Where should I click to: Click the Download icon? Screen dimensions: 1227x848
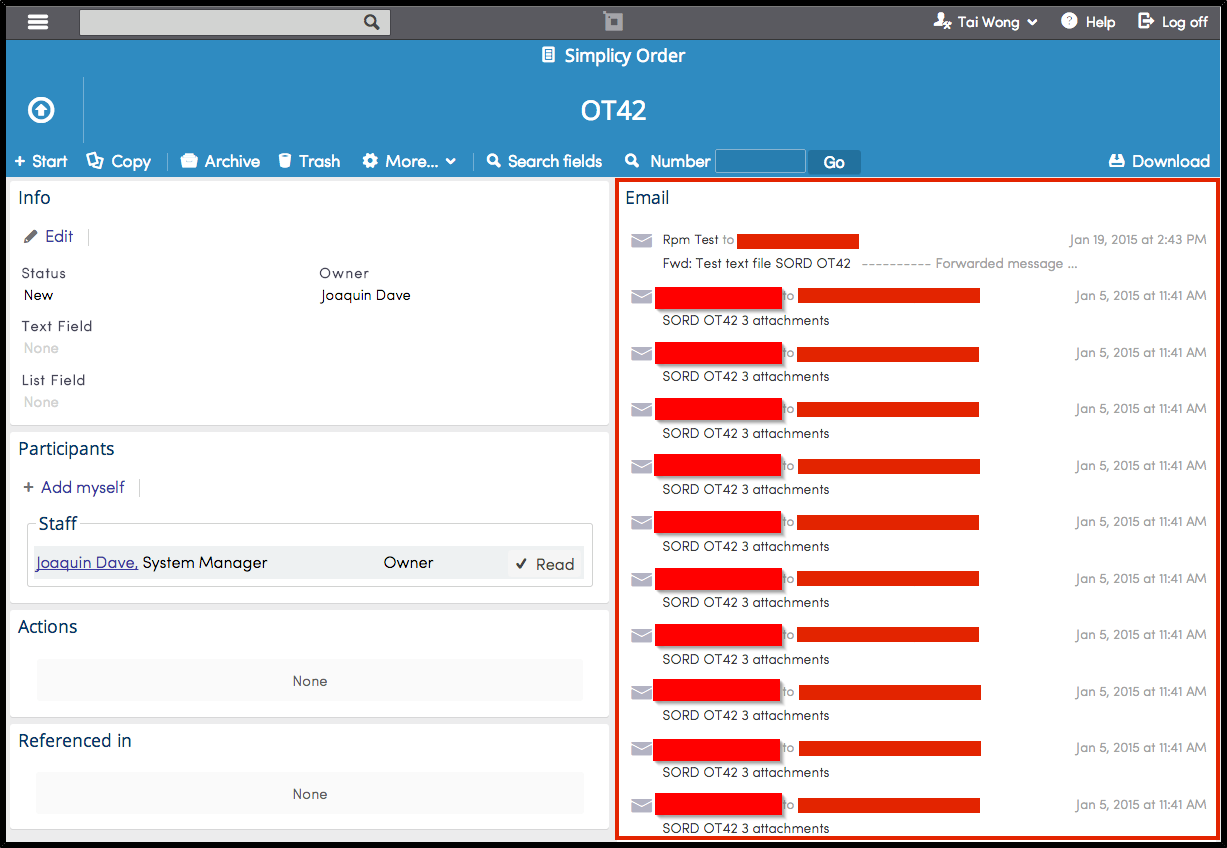tap(1117, 161)
